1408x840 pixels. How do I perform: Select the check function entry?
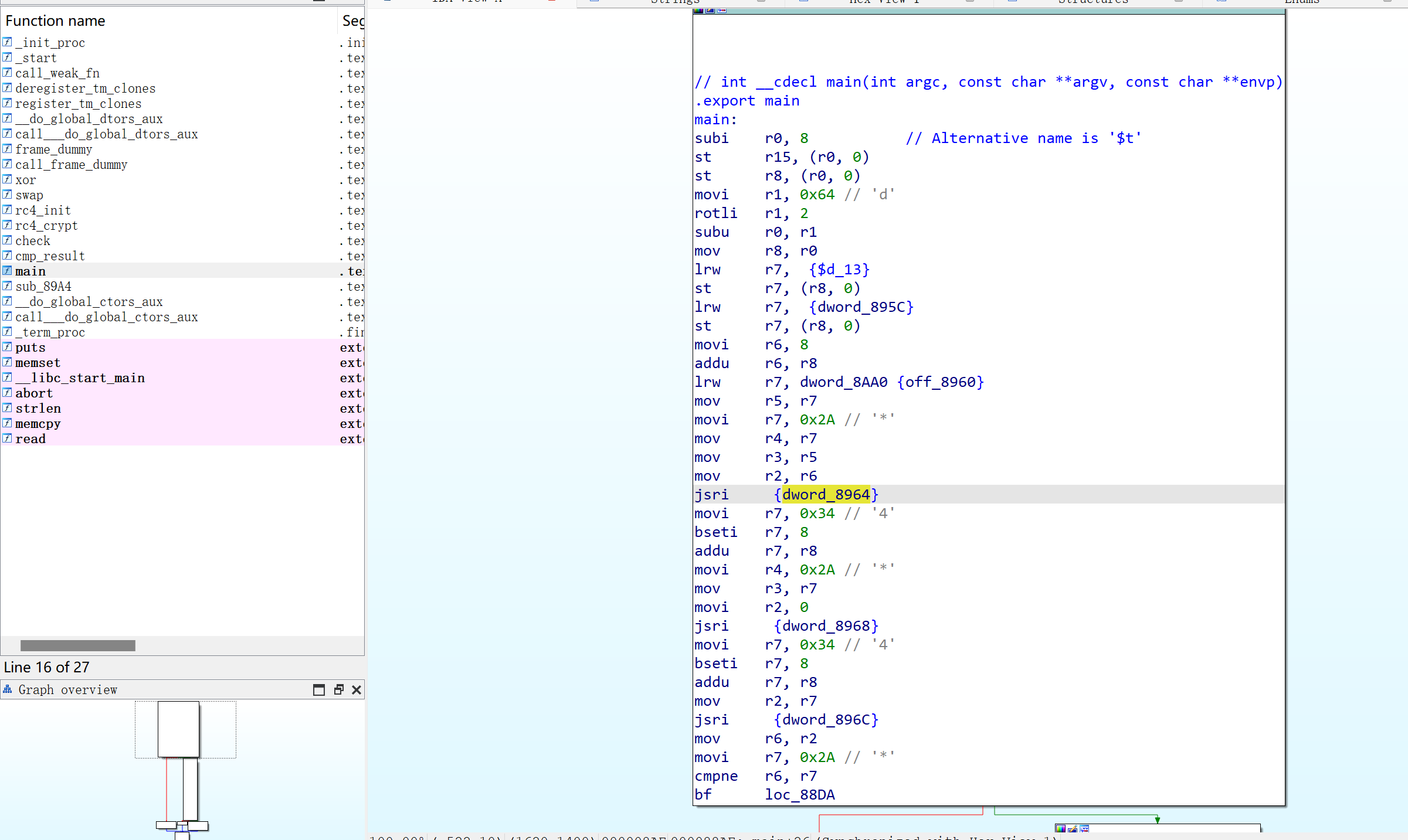point(33,241)
